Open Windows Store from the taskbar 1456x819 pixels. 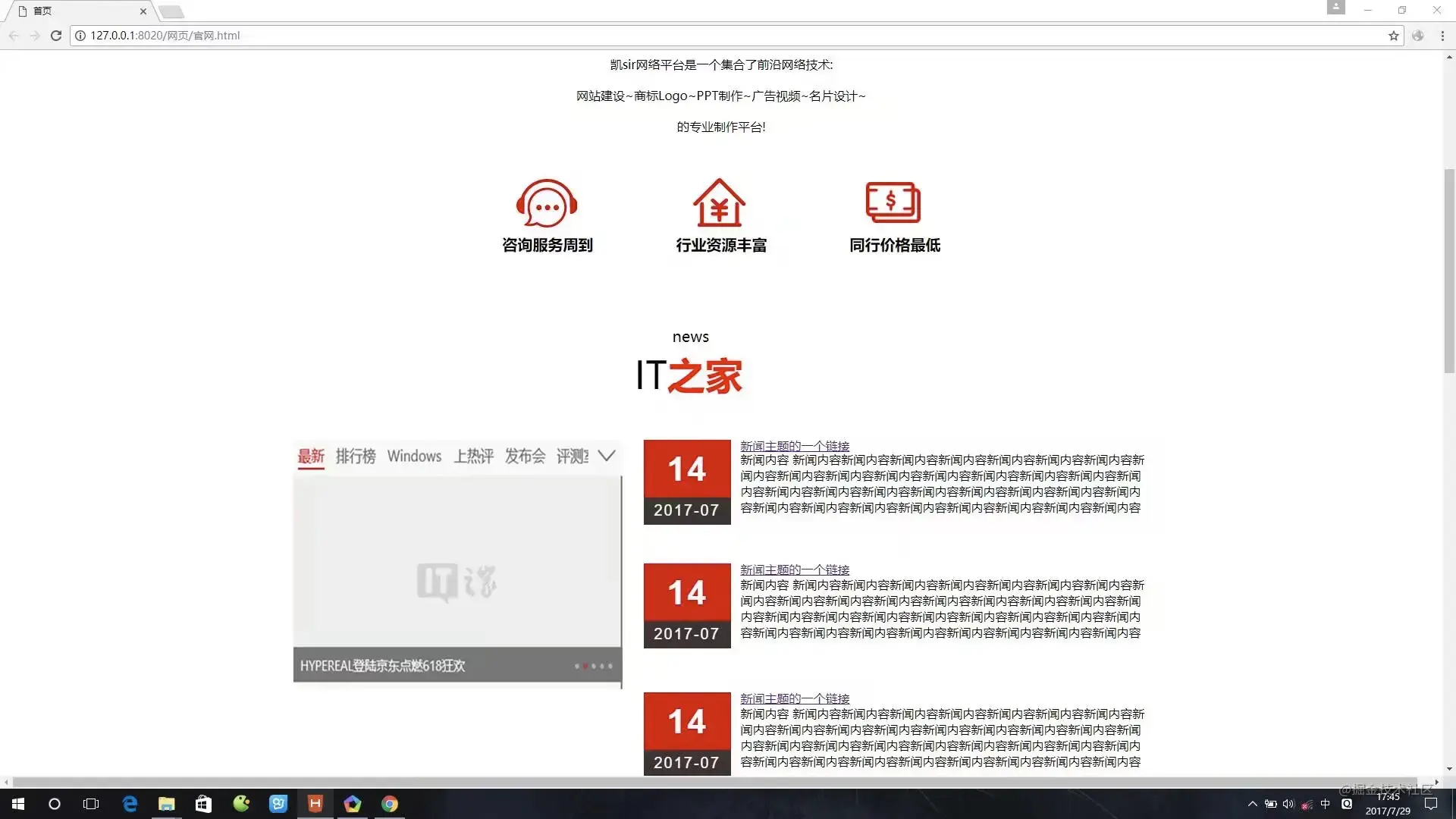(203, 804)
